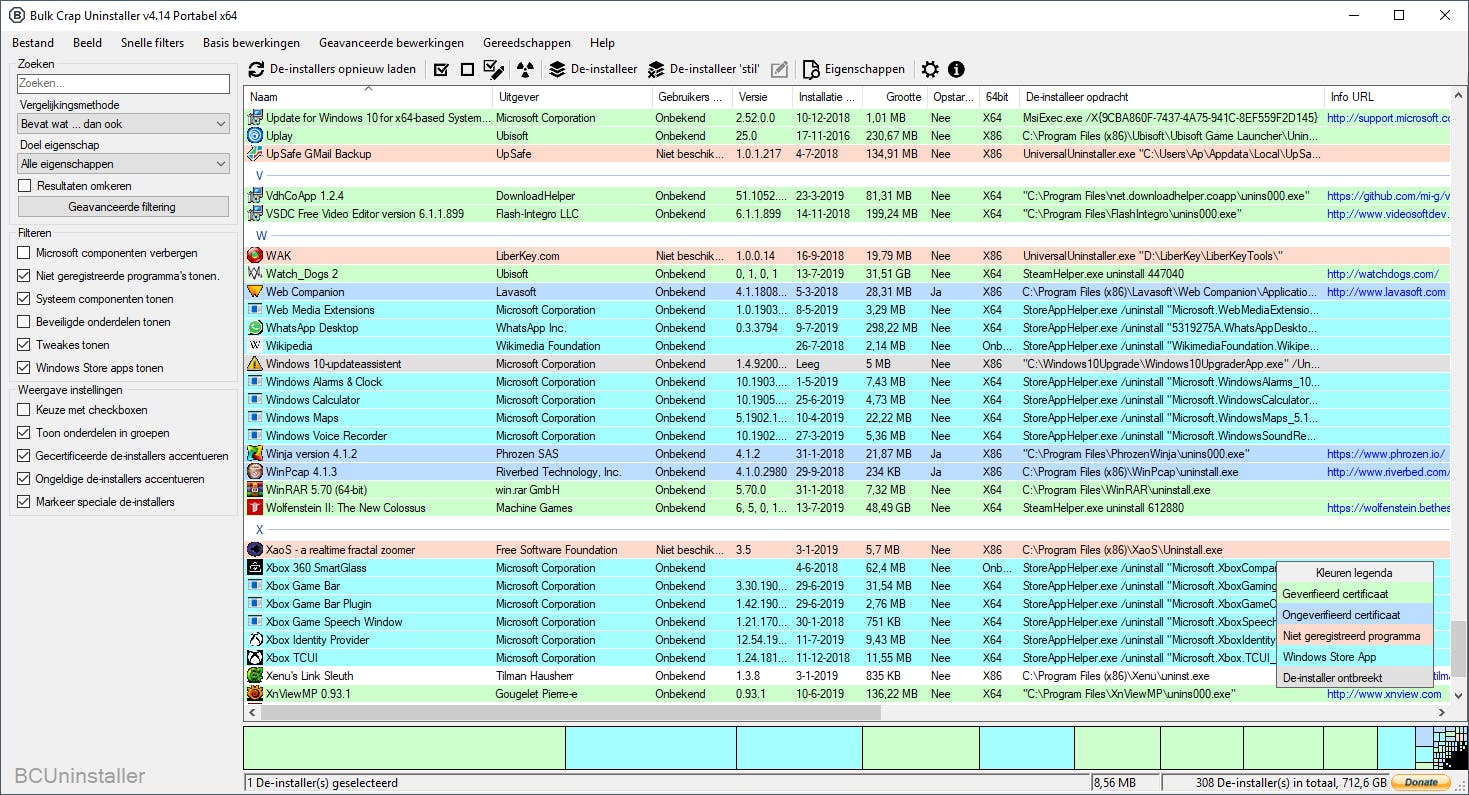Click the Geavanceerde filtering button
This screenshot has width=1469, height=795.
(x=122, y=207)
